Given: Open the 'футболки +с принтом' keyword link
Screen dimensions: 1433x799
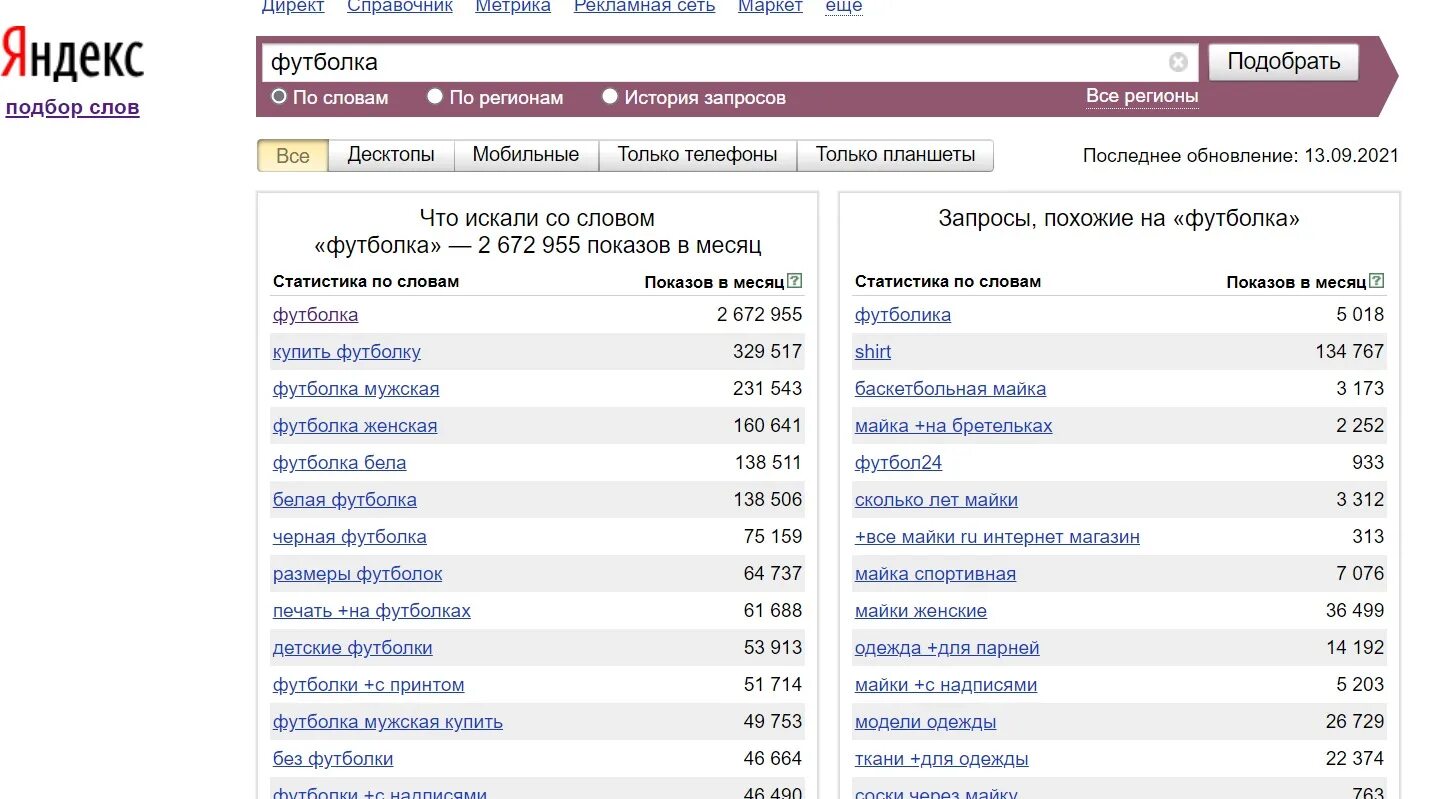Looking at the screenshot, I should pos(369,685).
